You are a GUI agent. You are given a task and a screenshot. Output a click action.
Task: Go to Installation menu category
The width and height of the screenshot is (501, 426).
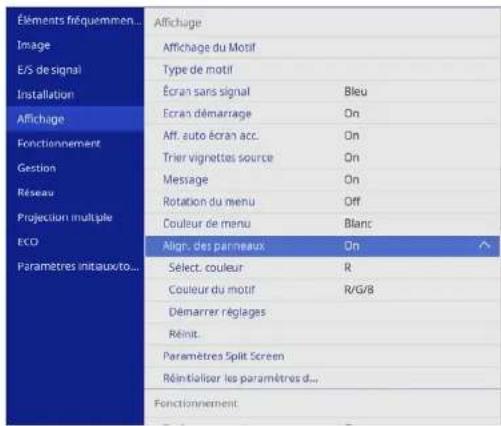(46, 95)
